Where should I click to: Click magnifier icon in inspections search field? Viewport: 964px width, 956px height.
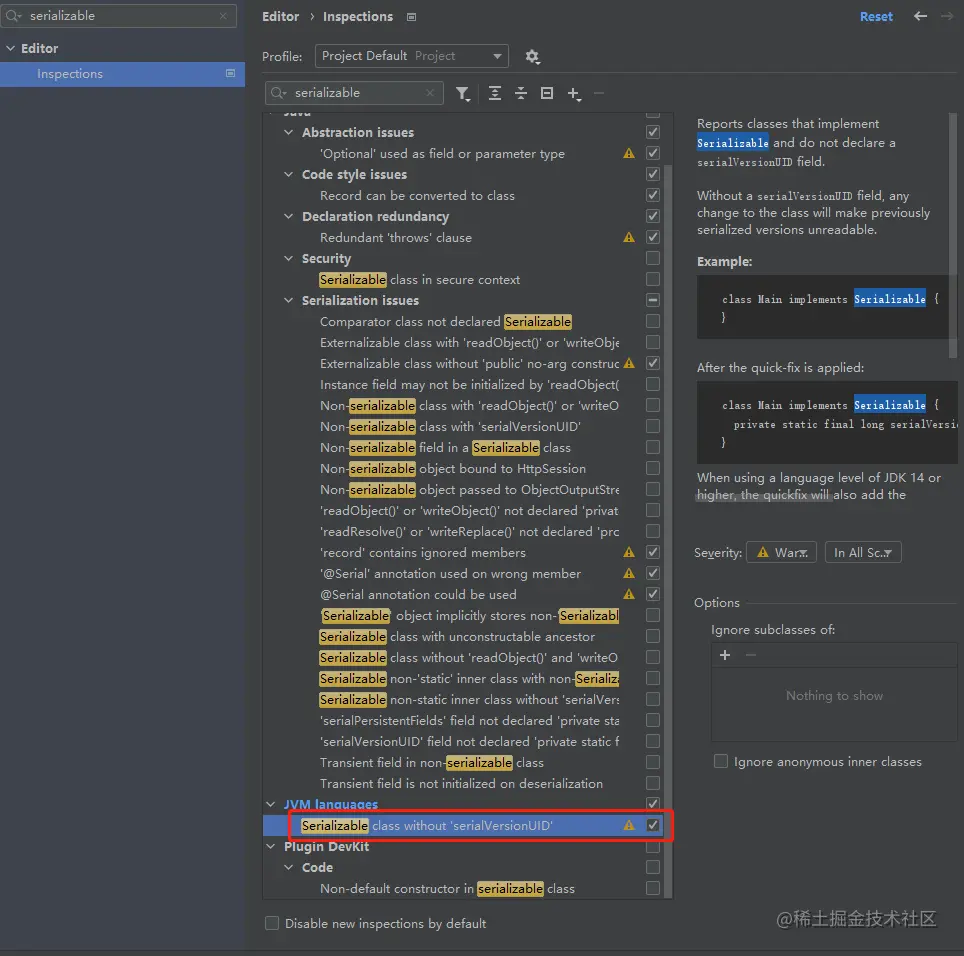(279, 93)
